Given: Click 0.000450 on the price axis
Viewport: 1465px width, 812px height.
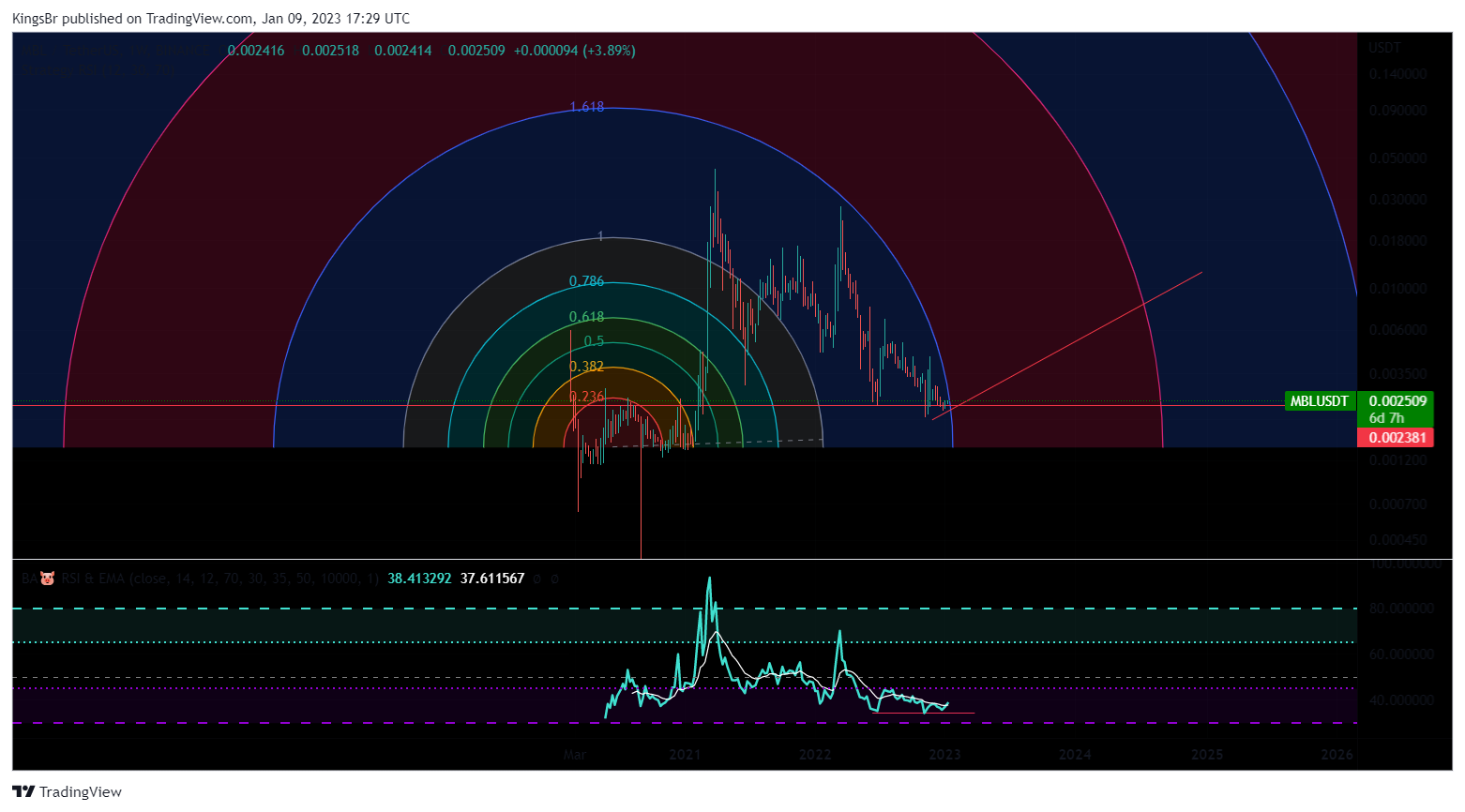Looking at the screenshot, I should pyautogui.click(x=1398, y=540).
